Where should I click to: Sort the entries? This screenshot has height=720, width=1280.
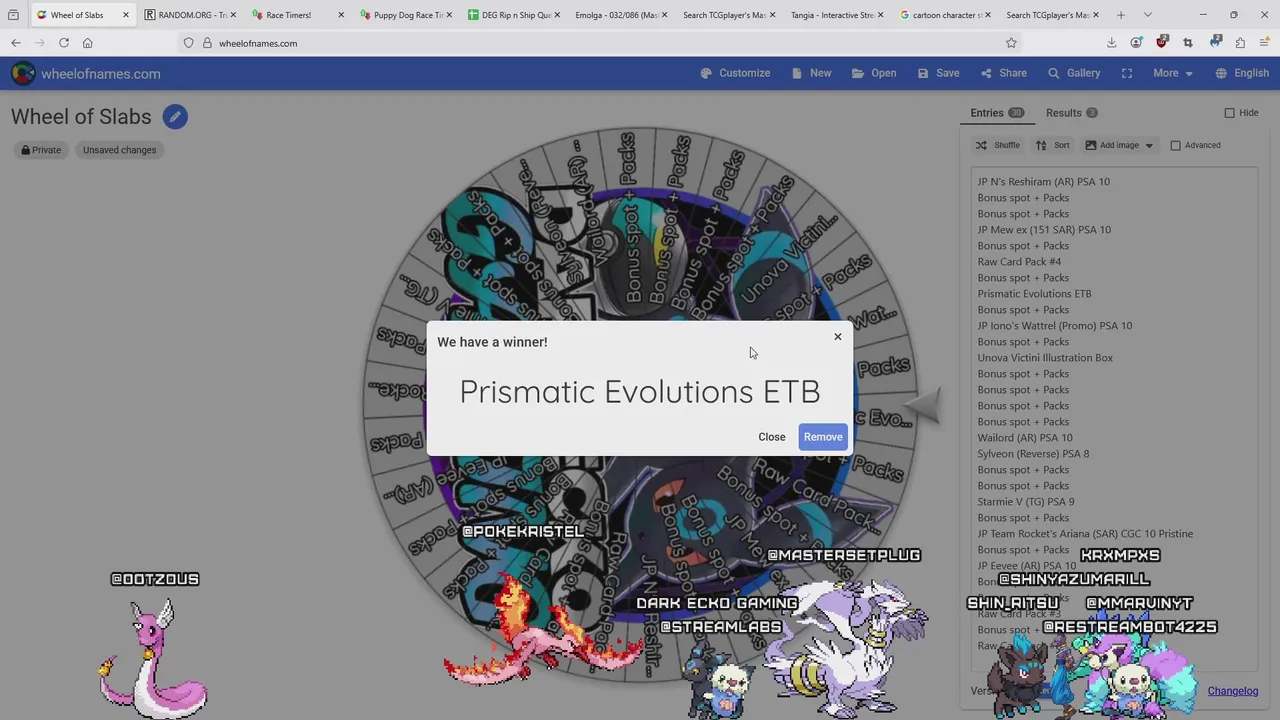(1052, 145)
